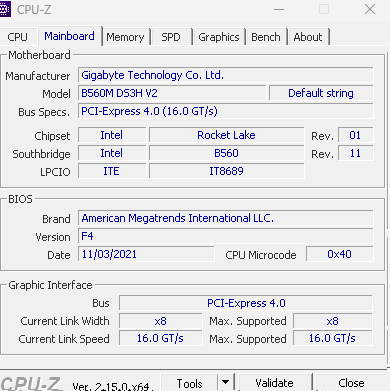
Task: Expand the Tools dropdown arrow
Action: coord(226,382)
